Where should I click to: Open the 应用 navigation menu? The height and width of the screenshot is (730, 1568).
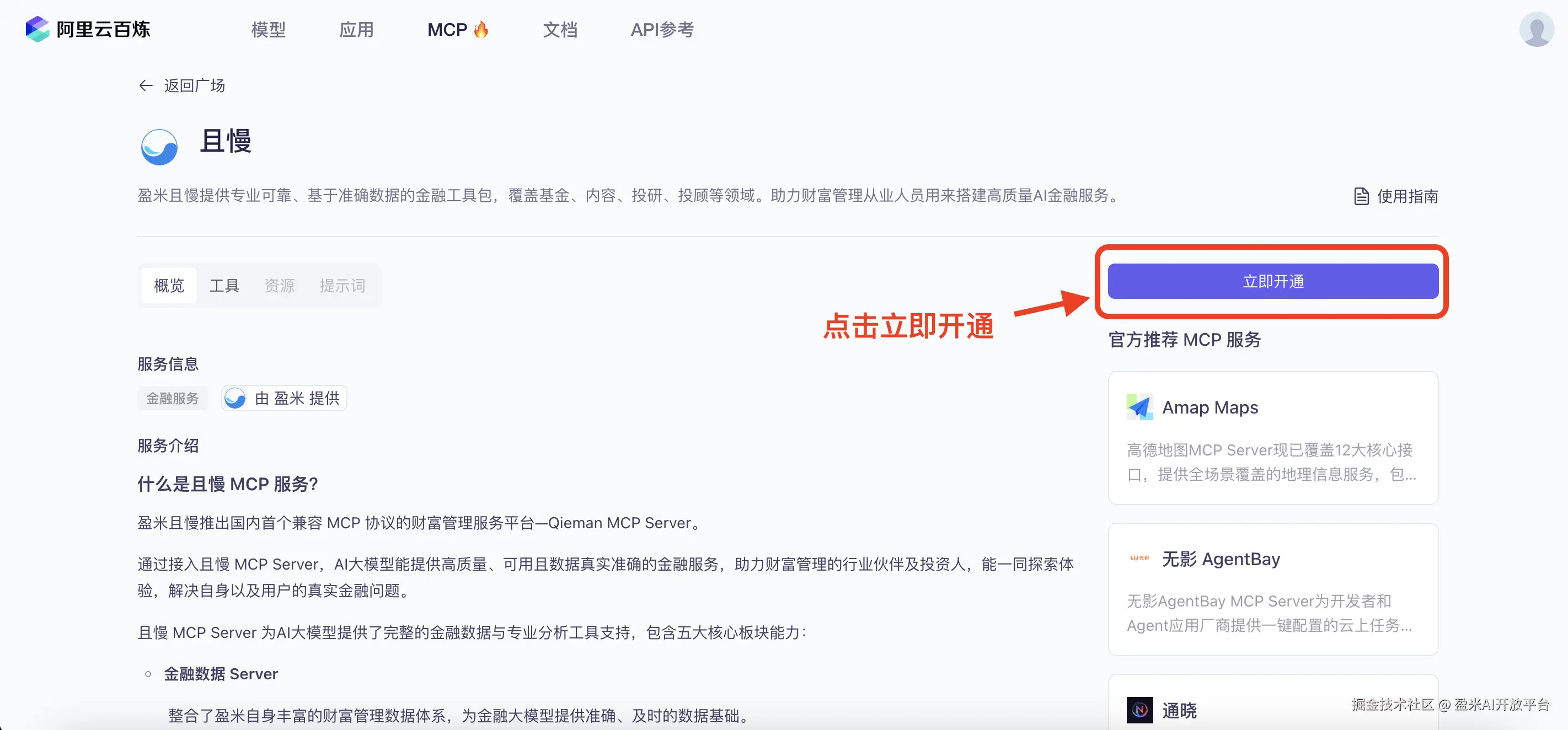[356, 29]
